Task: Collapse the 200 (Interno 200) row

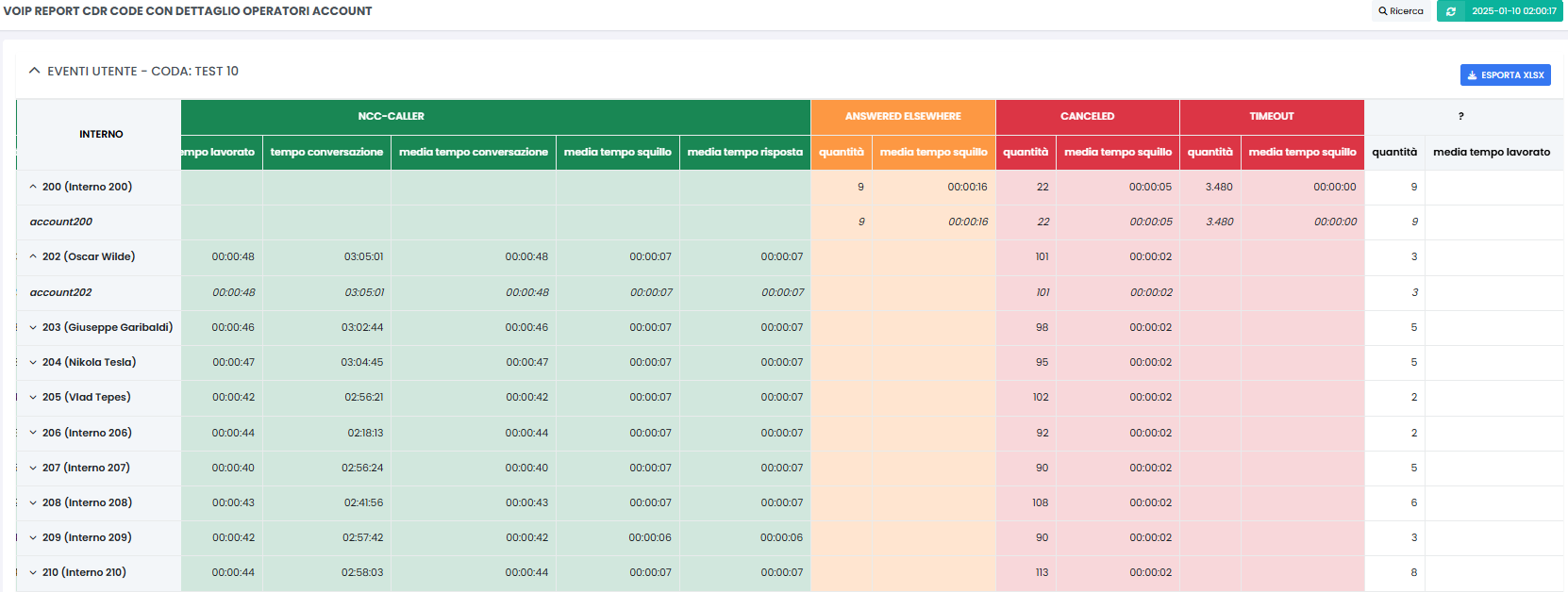Action: (x=33, y=187)
